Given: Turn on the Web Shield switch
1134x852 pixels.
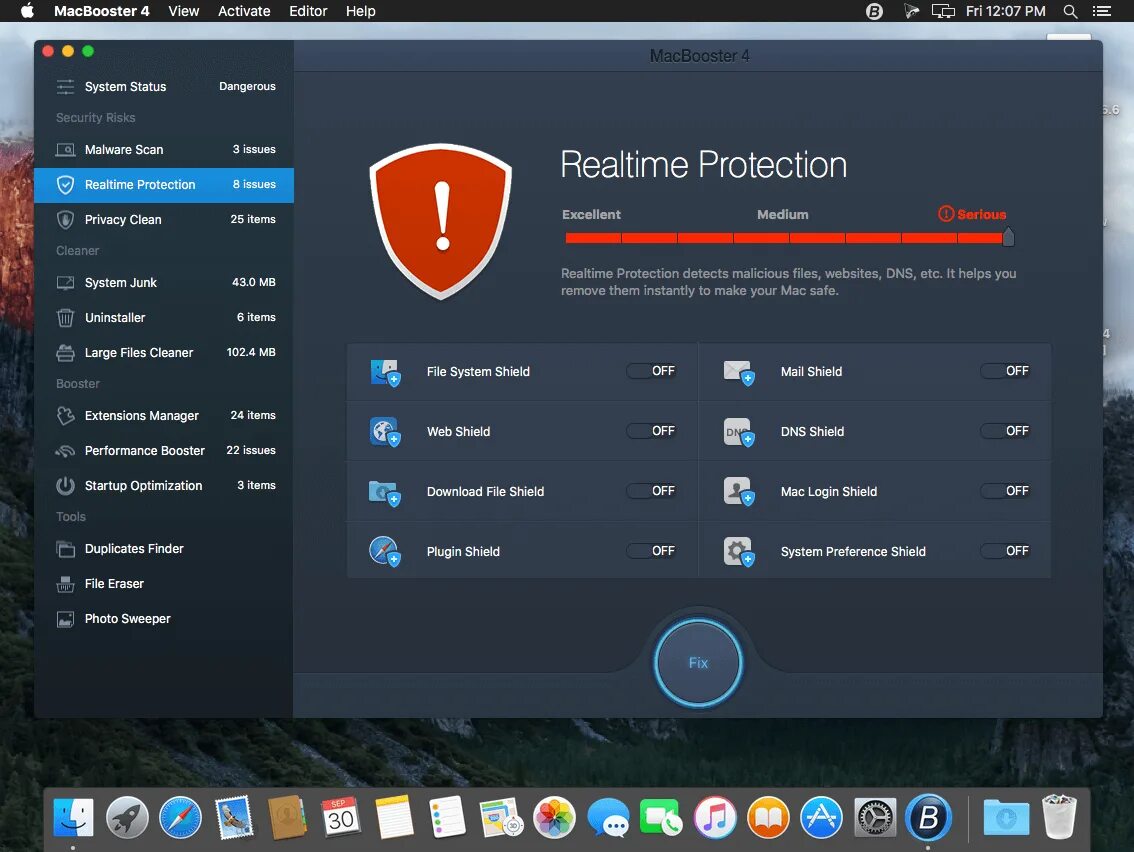Looking at the screenshot, I should pos(651,431).
